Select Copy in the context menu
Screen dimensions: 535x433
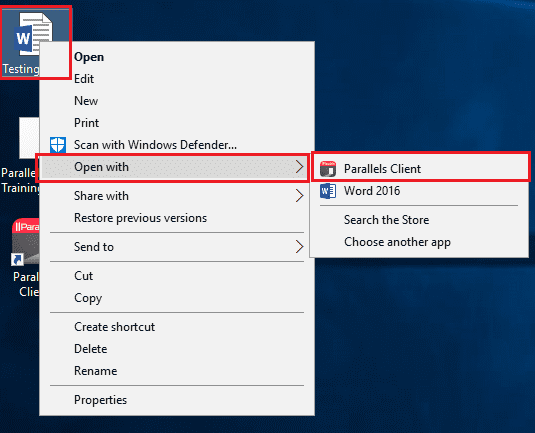coord(88,298)
